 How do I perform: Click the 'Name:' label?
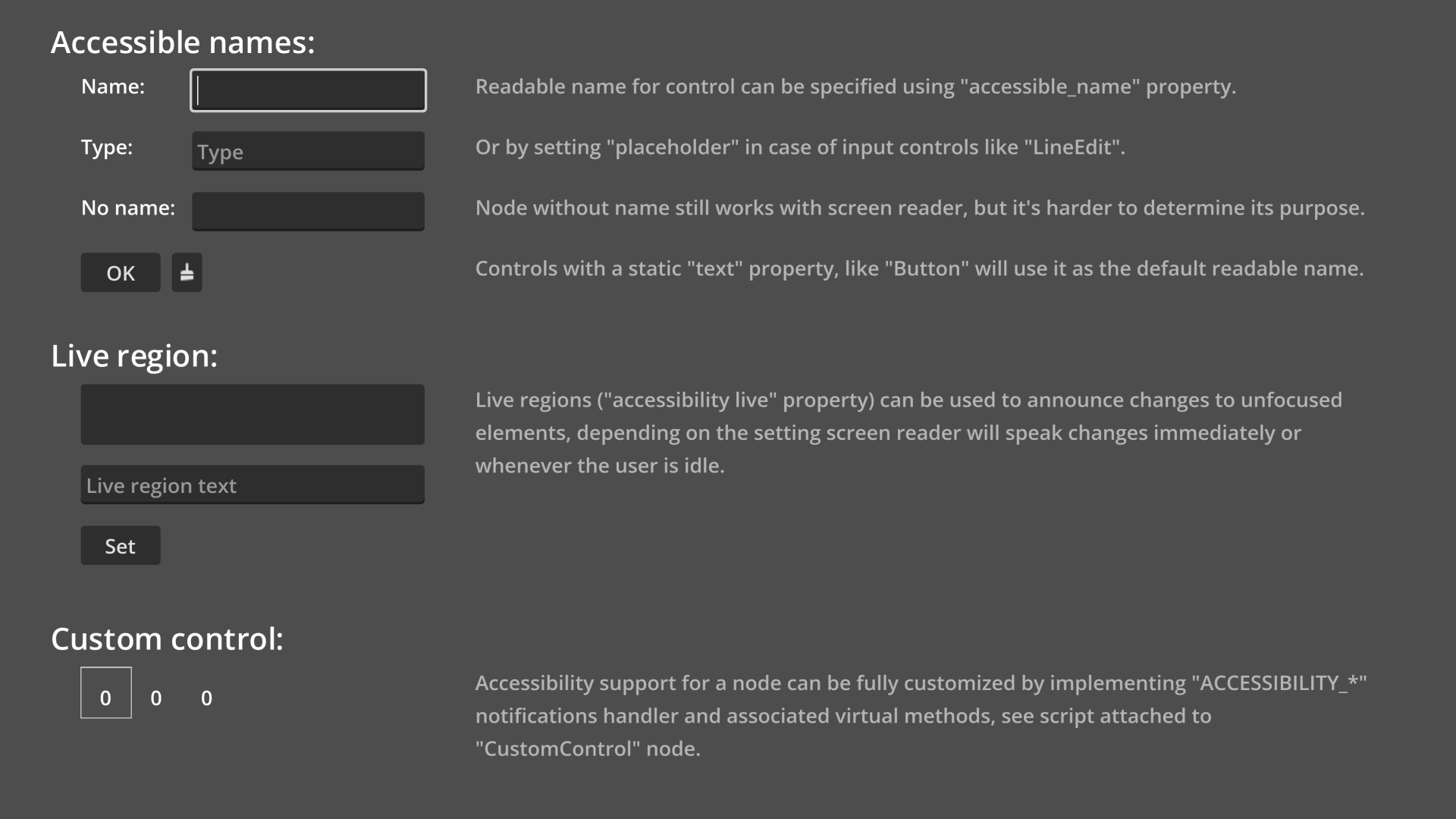pos(113,86)
